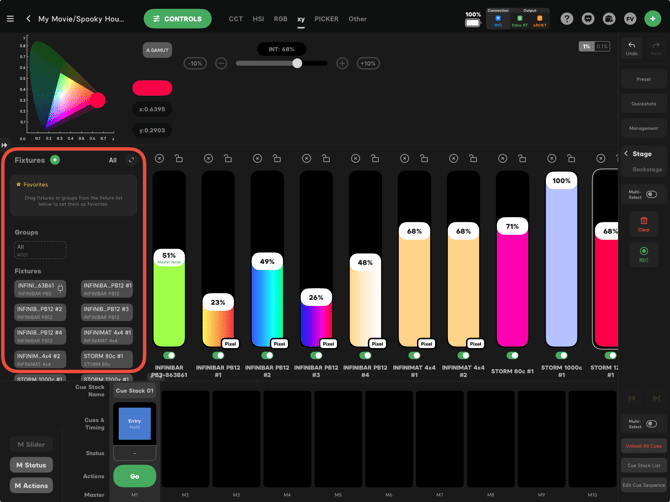Switch to the RGB color mode tab

[x=280, y=19]
